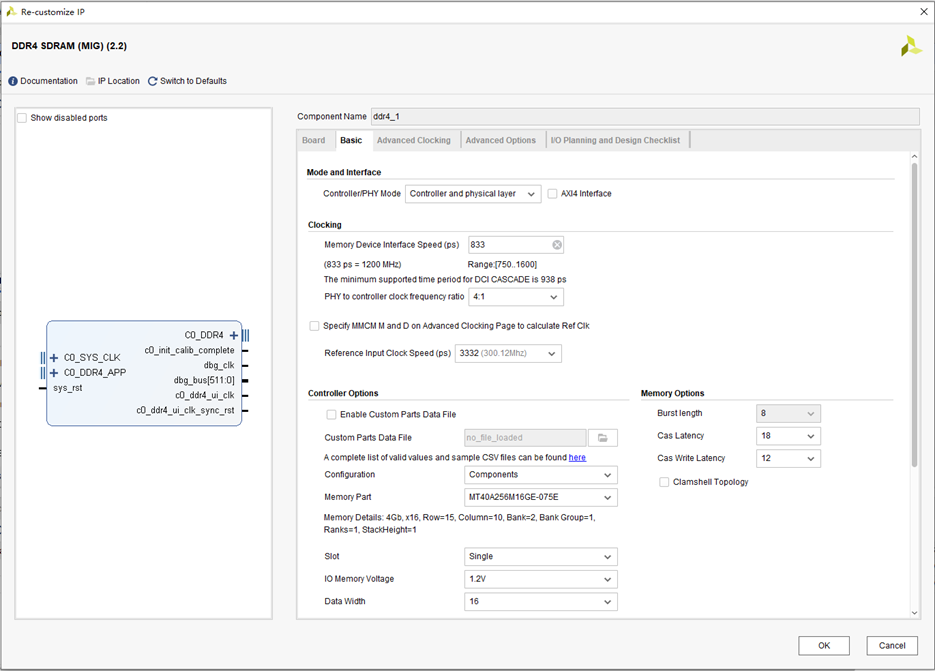
Task: Click the Custom Parts Data File text field
Action: 525,438
